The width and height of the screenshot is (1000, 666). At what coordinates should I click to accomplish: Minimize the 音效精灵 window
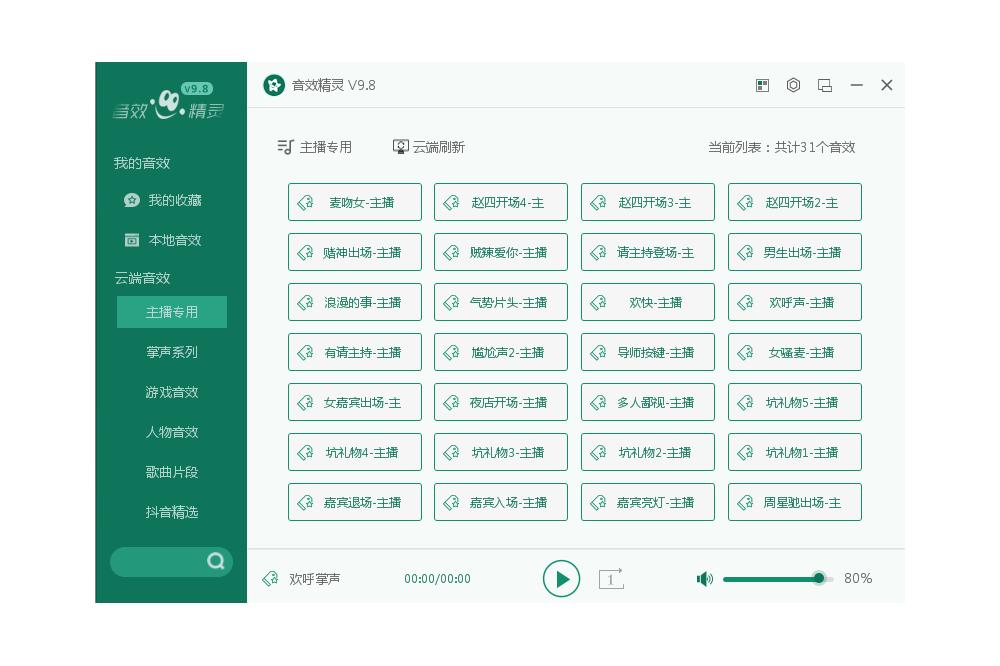pos(857,85)
